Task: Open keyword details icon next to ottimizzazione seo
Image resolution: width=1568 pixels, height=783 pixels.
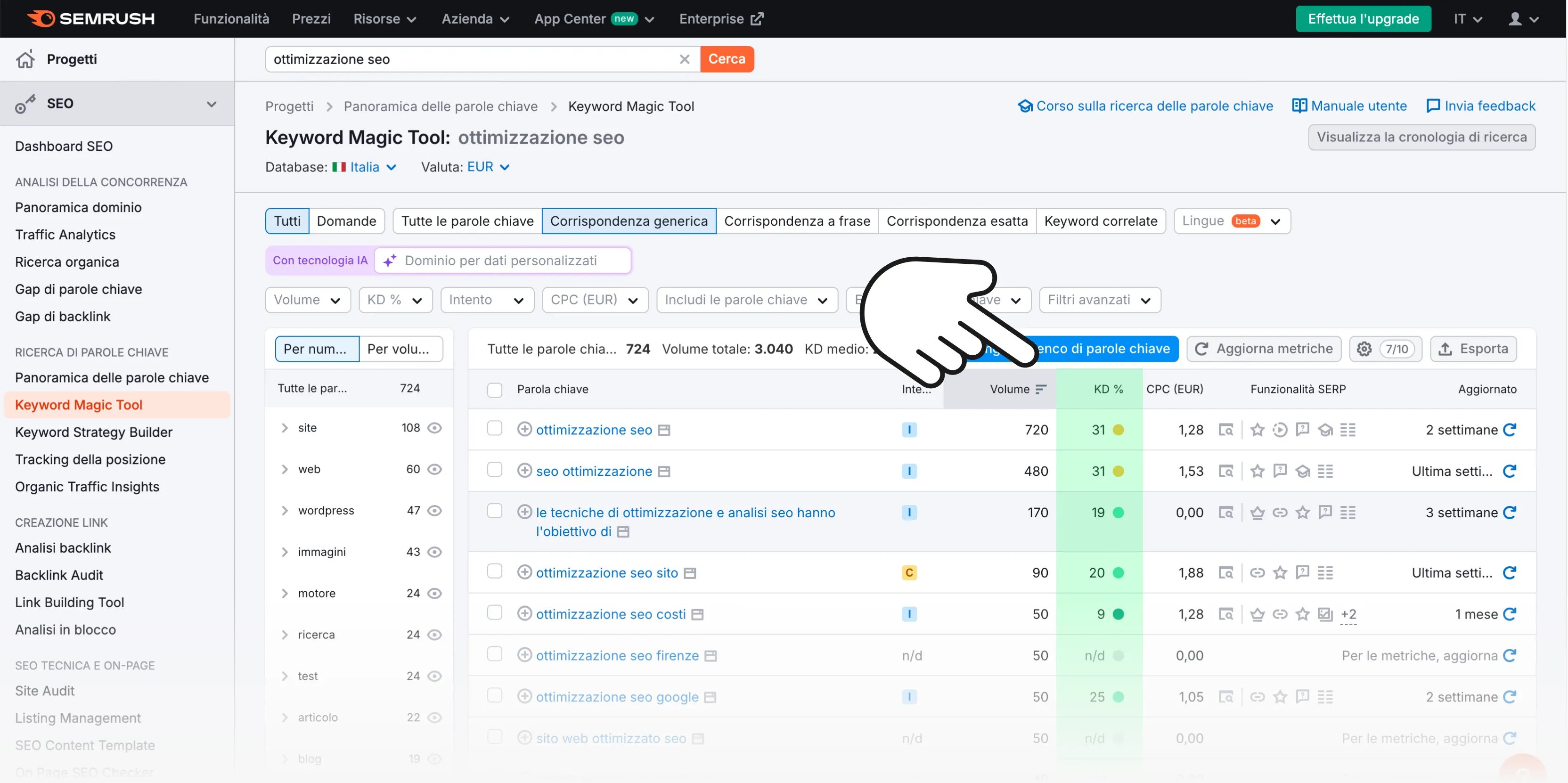Action: point(664,431)
